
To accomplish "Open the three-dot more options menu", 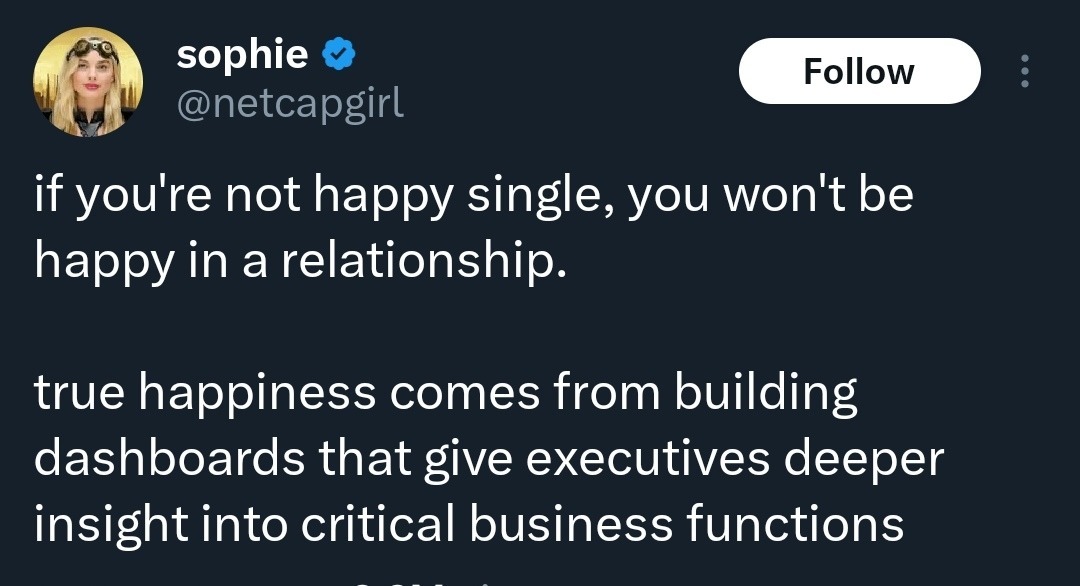I will 1023,71.
